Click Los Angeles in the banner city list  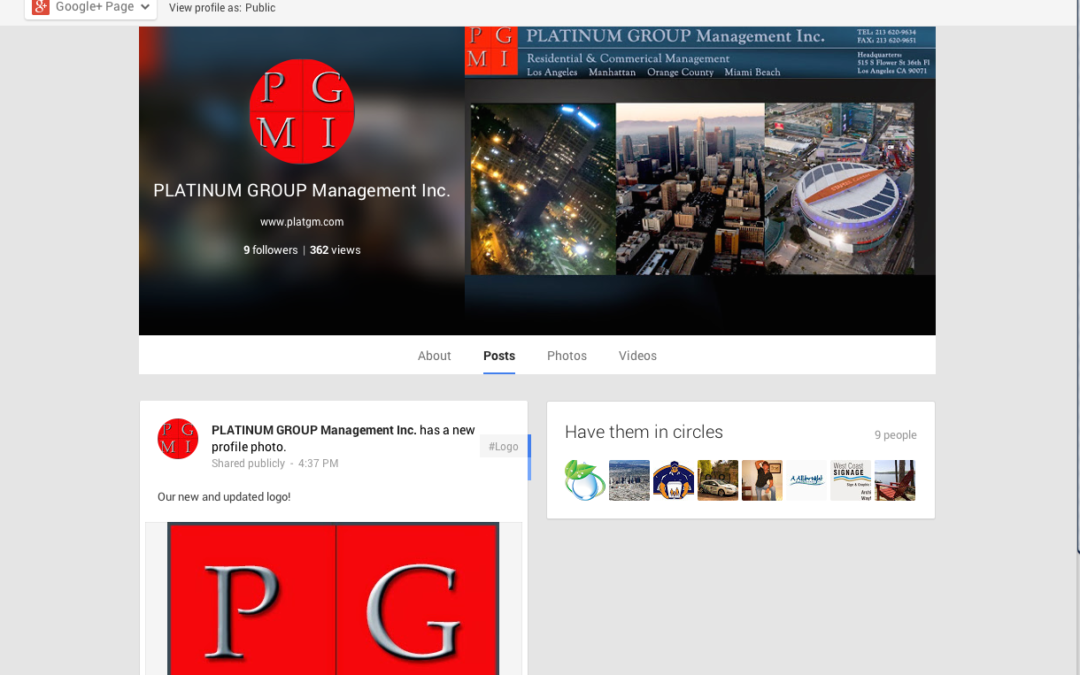coord(552,72)
